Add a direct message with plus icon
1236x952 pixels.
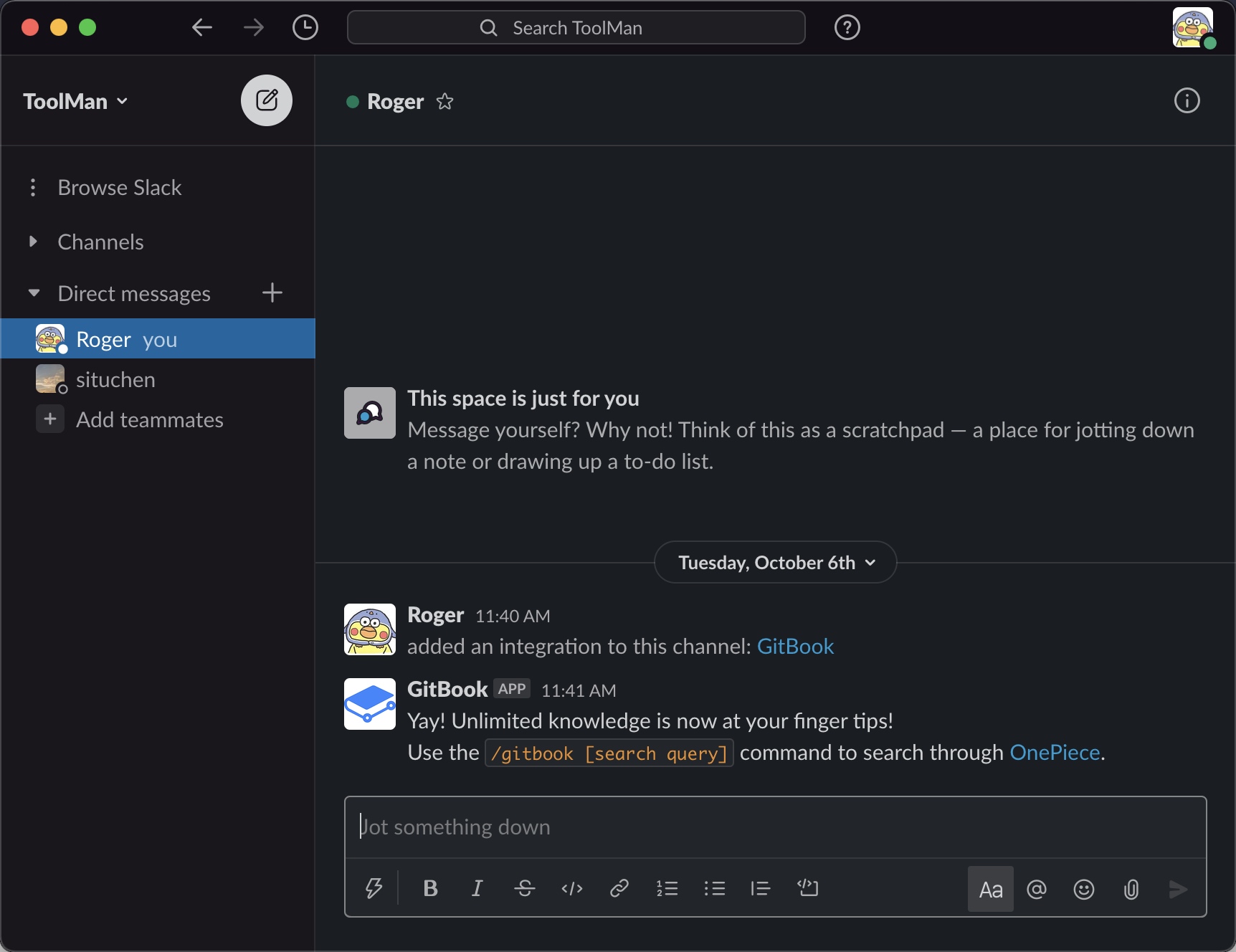pos(272,292)
